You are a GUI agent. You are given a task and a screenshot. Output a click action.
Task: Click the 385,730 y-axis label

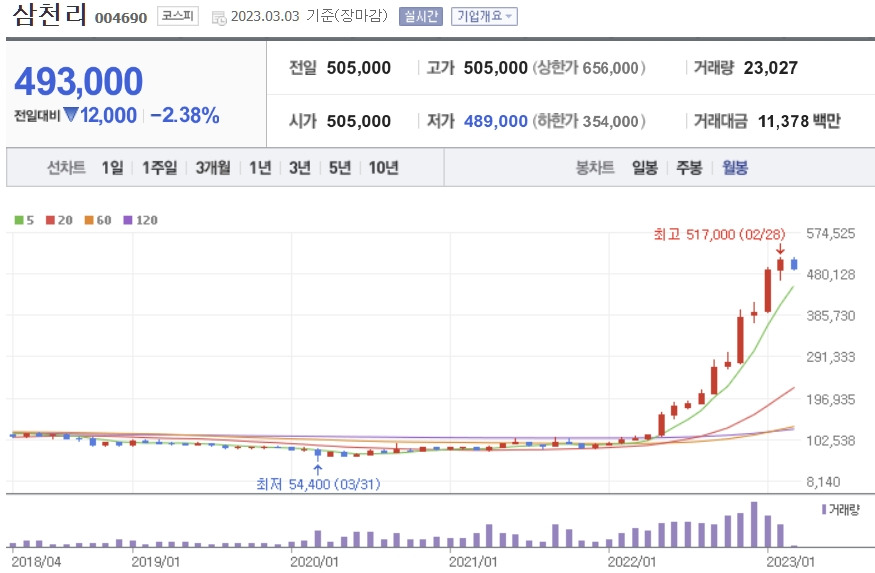830,316
